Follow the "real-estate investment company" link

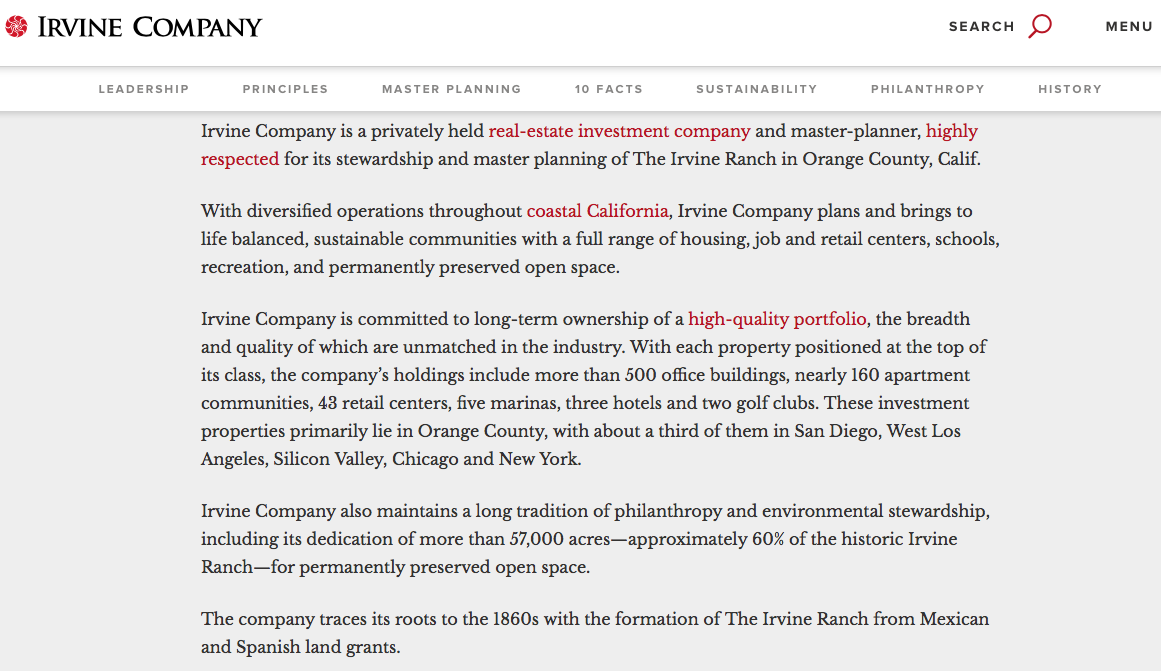coord(619,131)
